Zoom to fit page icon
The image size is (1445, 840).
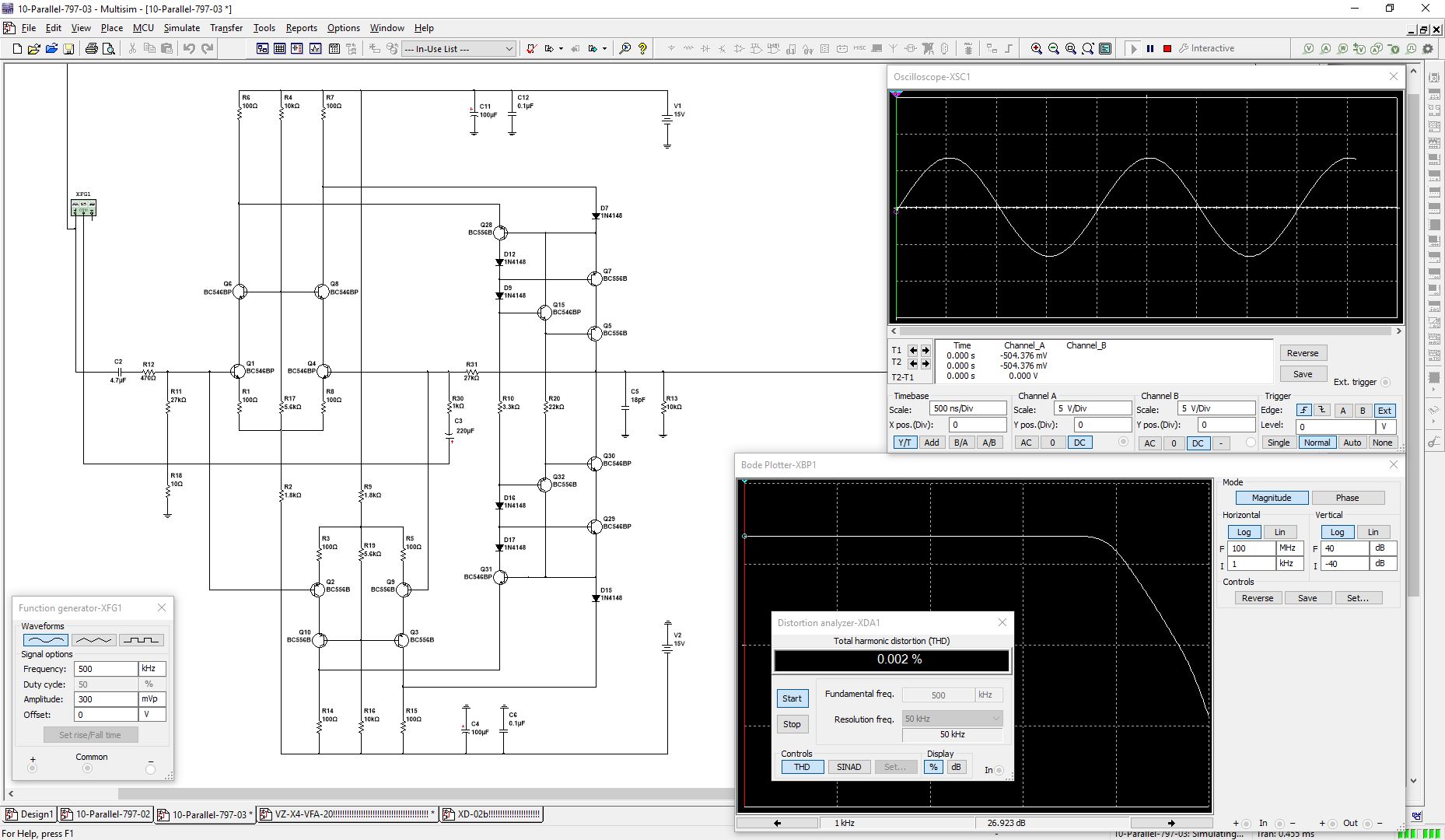coord(1088,48)
